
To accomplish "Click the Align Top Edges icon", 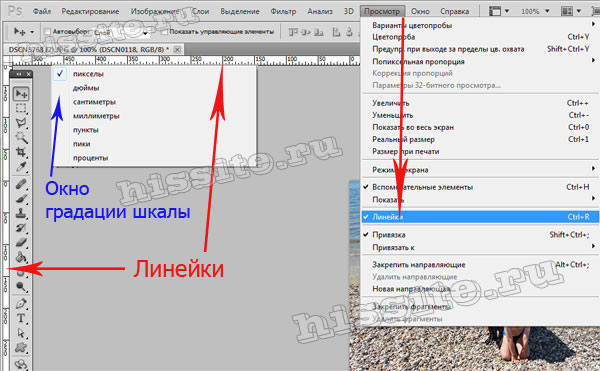I will pyautogui.click(x=293, y=32).
